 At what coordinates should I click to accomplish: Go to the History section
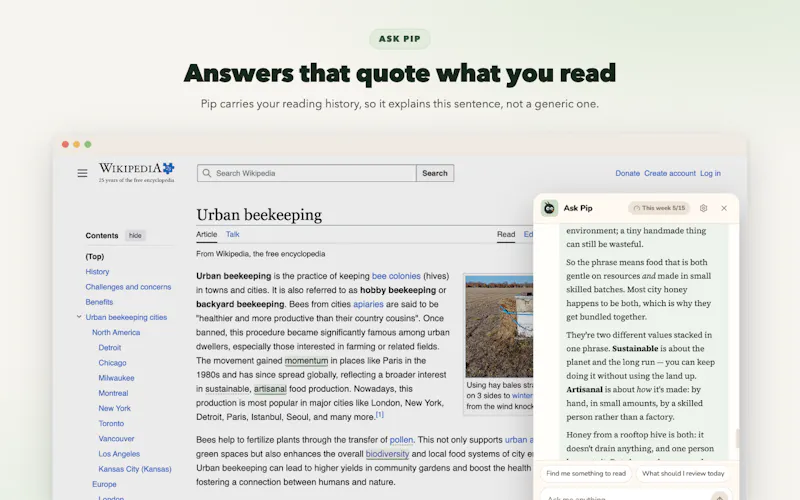click(x=97, y=271)
